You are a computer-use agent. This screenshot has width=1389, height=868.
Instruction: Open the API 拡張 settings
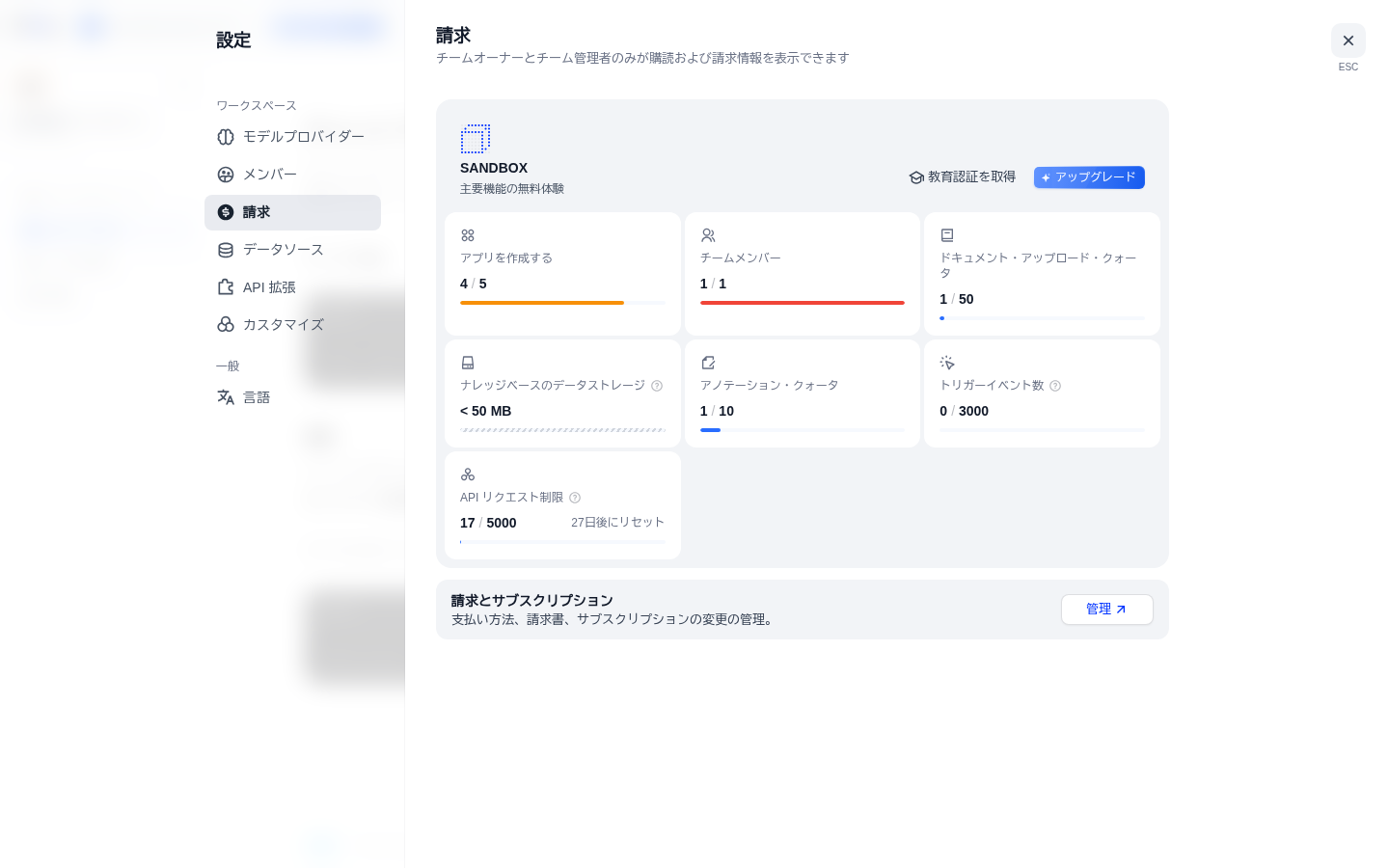[x=292, y=287]
